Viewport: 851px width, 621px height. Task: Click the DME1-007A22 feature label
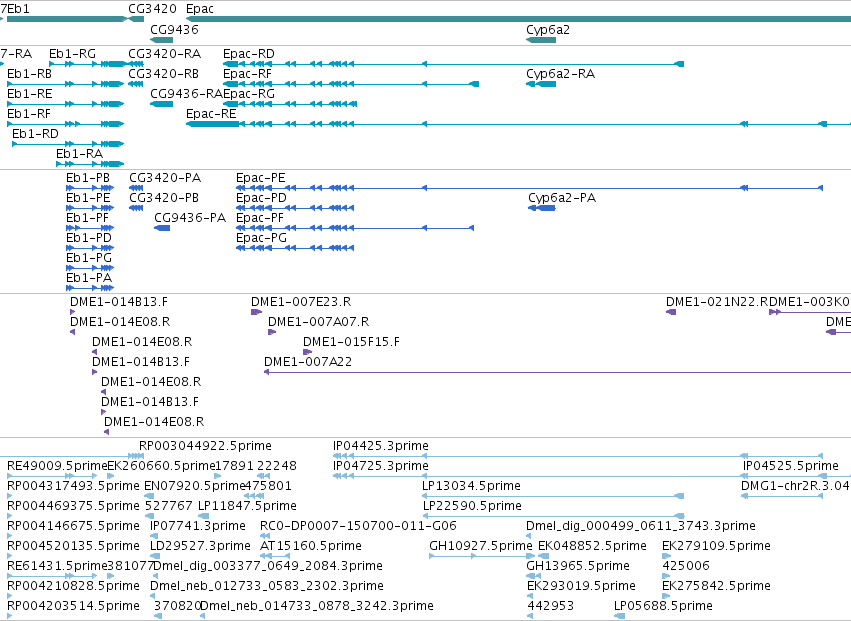click(308, 363)
